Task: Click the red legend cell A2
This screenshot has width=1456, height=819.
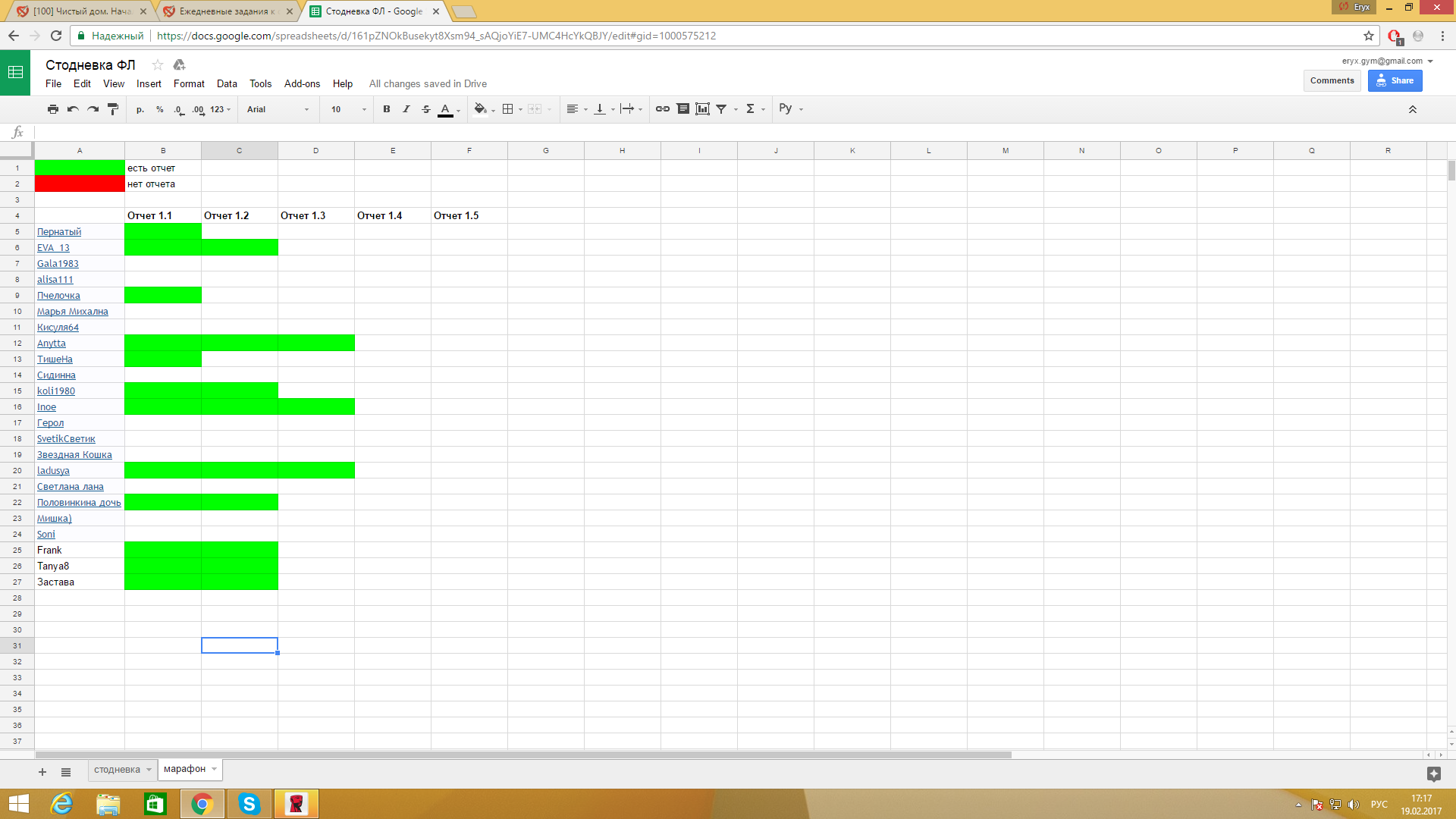Action: (80, 184)
